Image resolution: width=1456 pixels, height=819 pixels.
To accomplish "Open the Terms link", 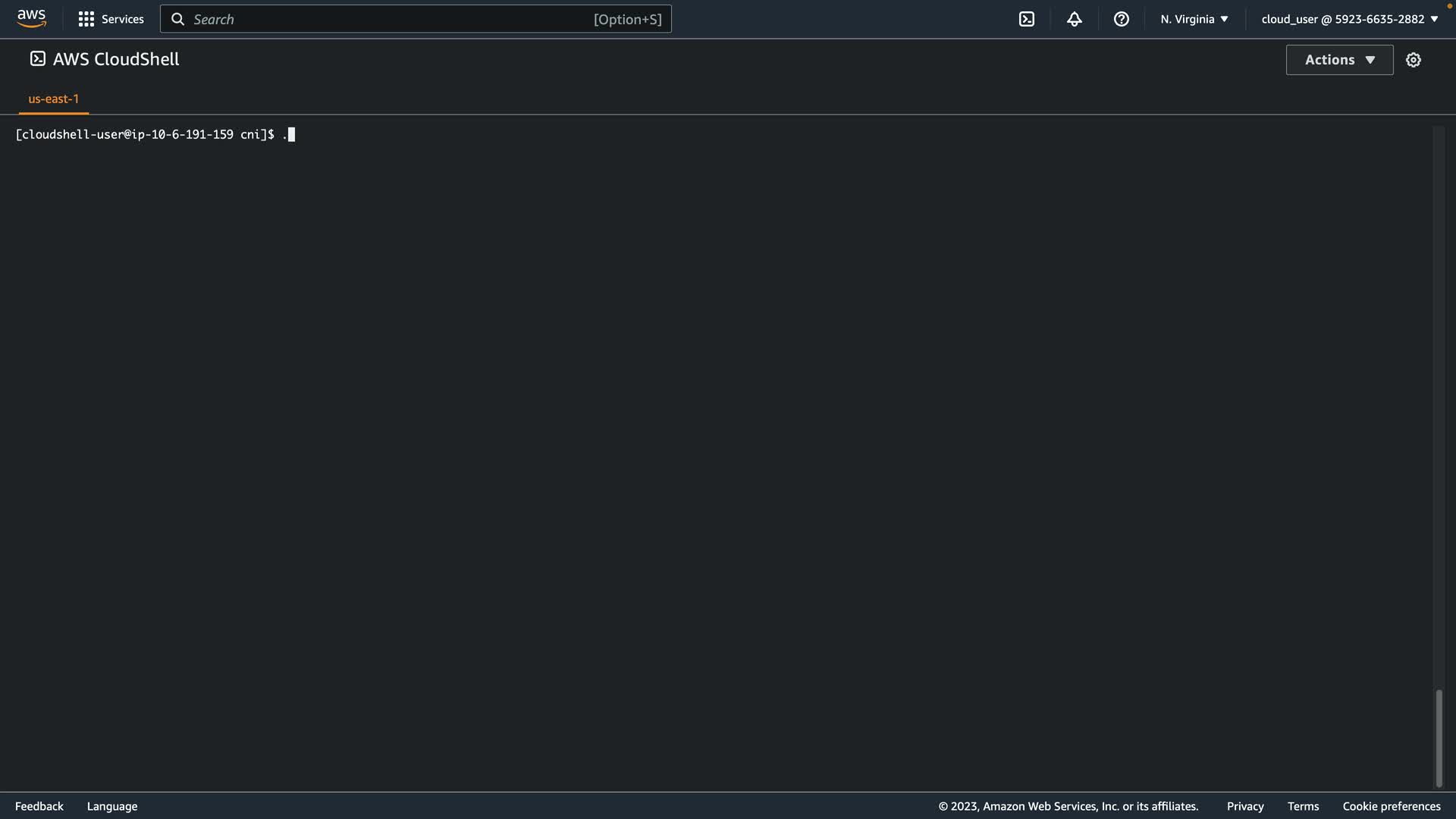I will pyautogui.click(x=1302, y=806).
